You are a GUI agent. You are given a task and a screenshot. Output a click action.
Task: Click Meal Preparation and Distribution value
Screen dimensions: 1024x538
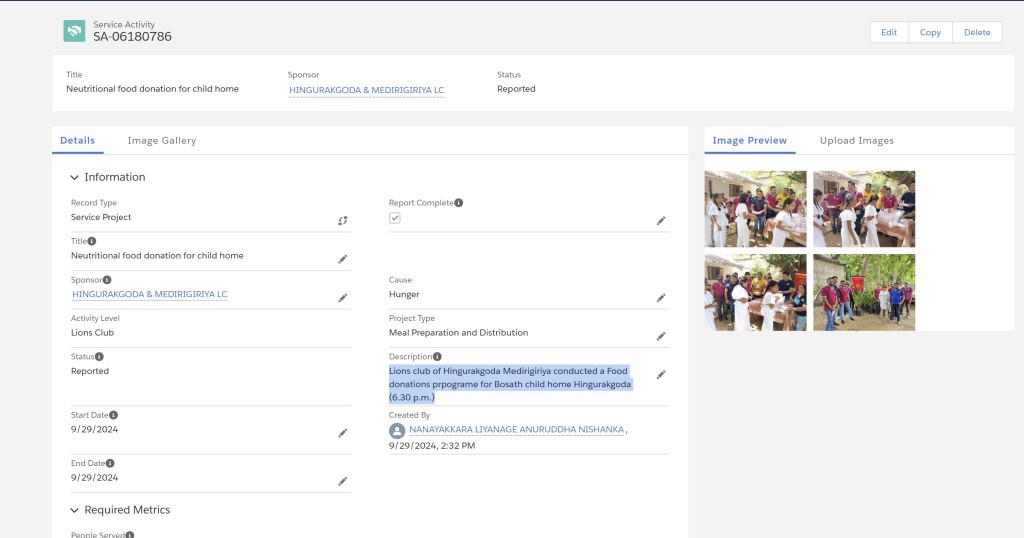pyautogui.click(x=458, y=333)
